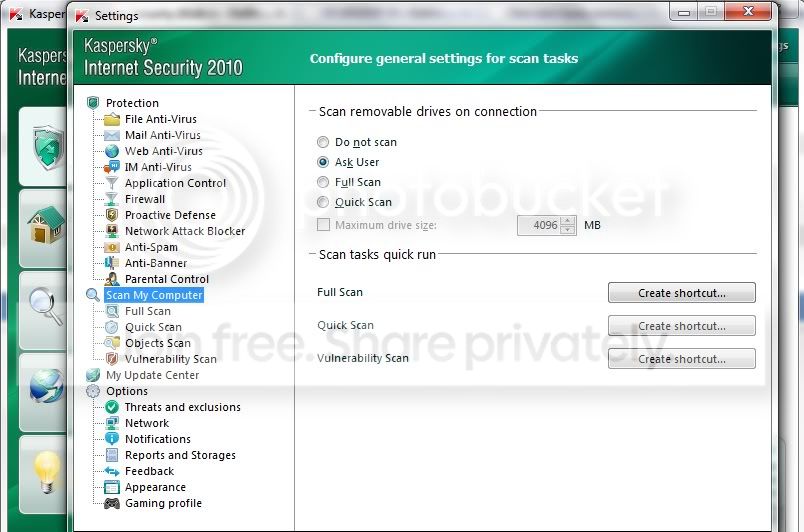Click the File Anti-Virus folder icon

(x=112, y=119)
